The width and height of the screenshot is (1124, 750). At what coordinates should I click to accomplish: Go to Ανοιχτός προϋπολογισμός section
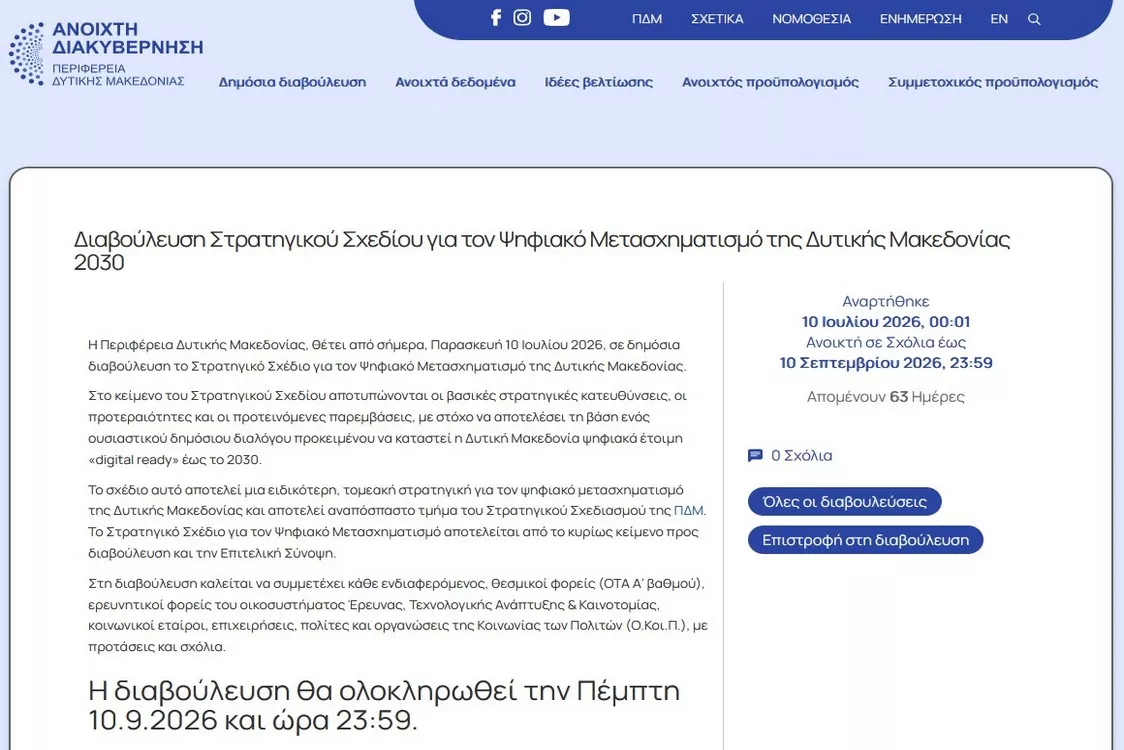pos(770,82)
